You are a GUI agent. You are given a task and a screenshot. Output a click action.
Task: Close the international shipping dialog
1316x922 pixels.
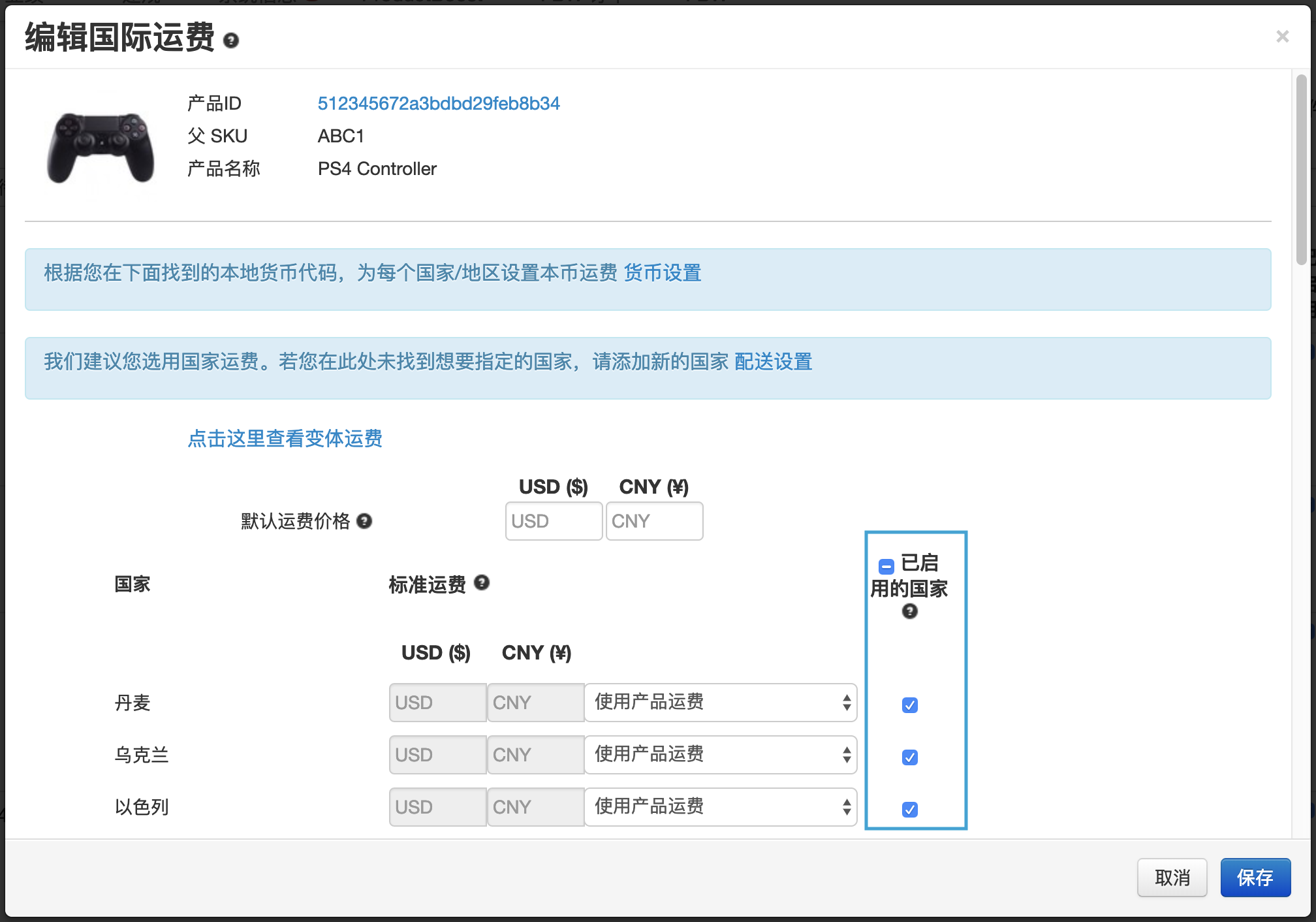(x=1283, y=37)
